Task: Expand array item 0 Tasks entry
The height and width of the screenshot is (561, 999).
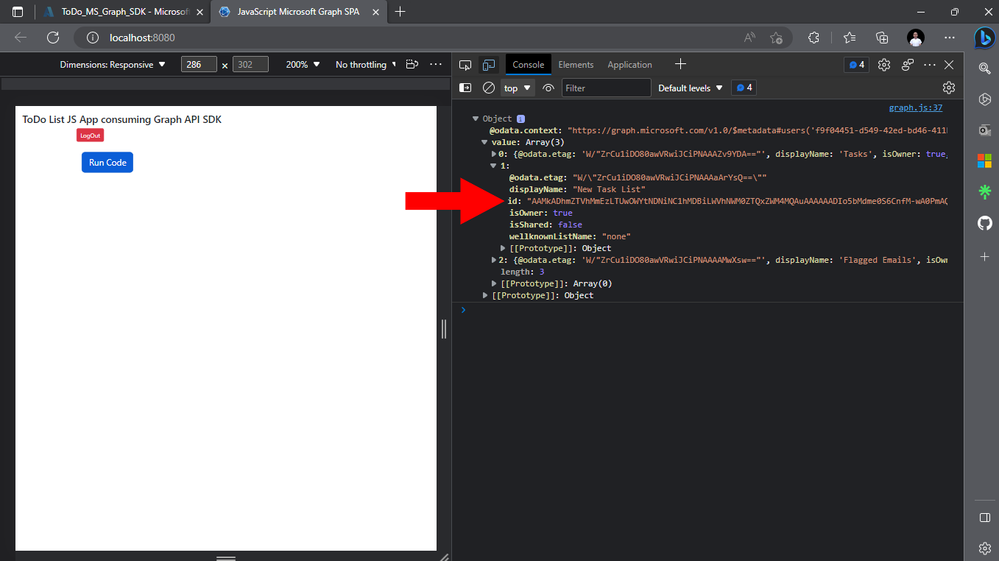Action: [x=494, y=154]
